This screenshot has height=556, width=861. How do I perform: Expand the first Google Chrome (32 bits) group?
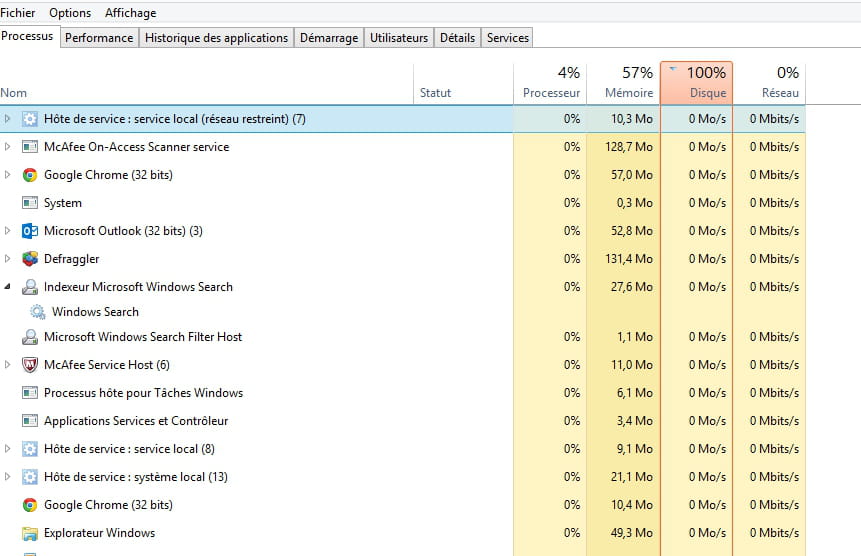(x=7, y=175)
